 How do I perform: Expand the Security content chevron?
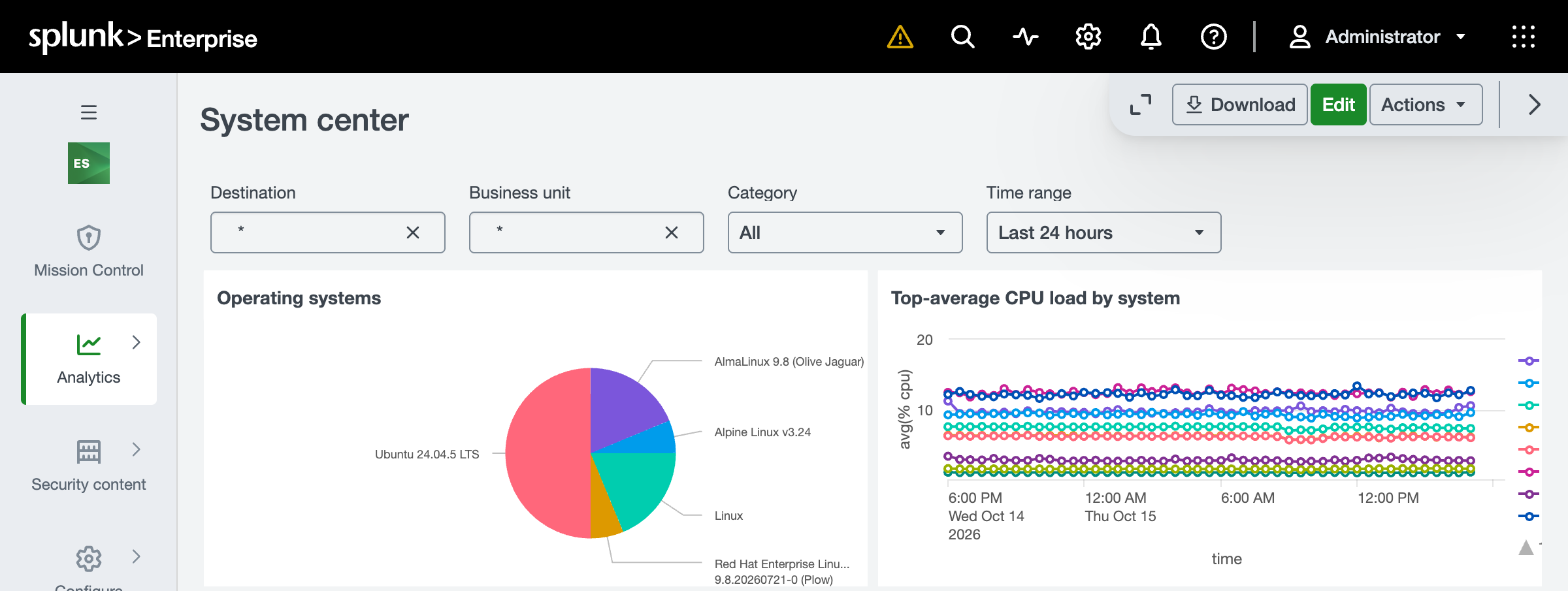click(x=136, y=449)
